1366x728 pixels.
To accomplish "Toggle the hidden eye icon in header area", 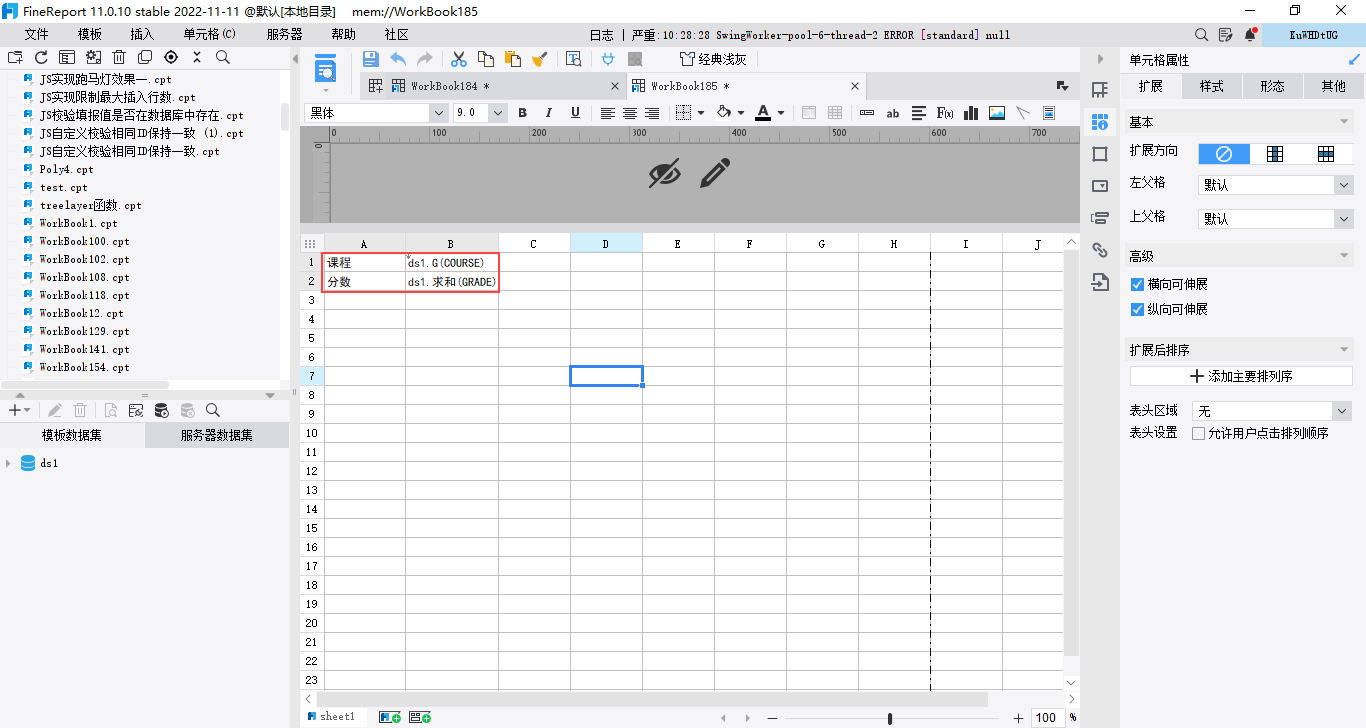I will click(x=664, y=173).
